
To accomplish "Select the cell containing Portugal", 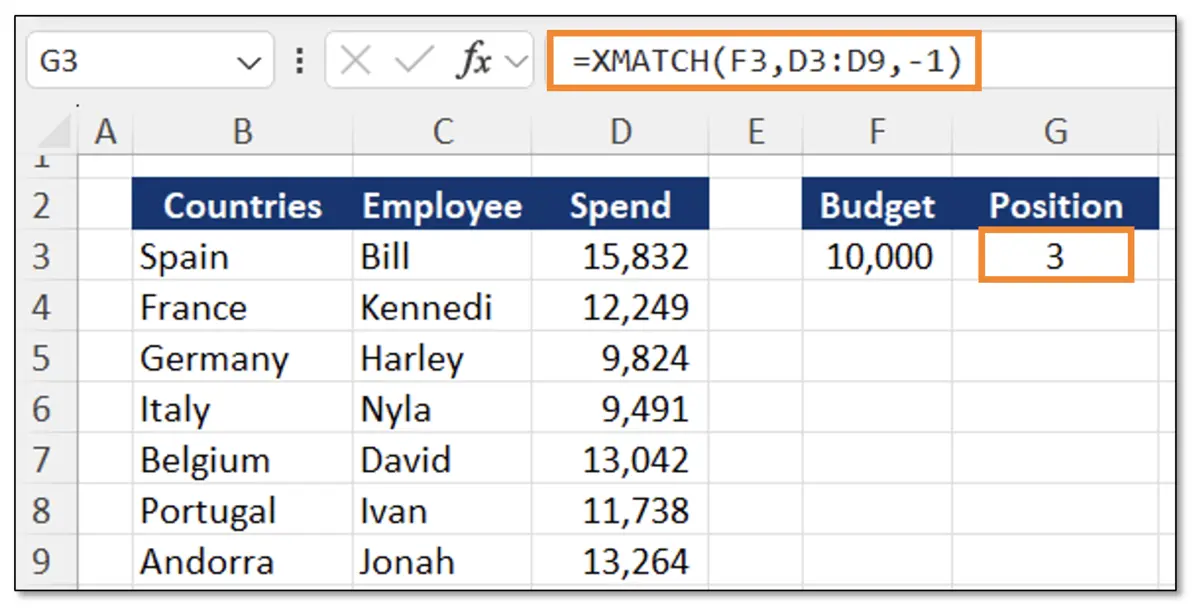I will tap(242, 511).
